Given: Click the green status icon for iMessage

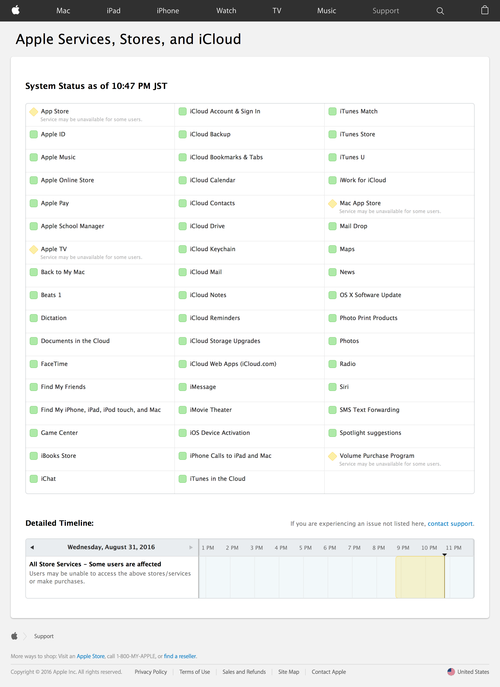Looking at the screenshot, I should click(x=183, y=387).
